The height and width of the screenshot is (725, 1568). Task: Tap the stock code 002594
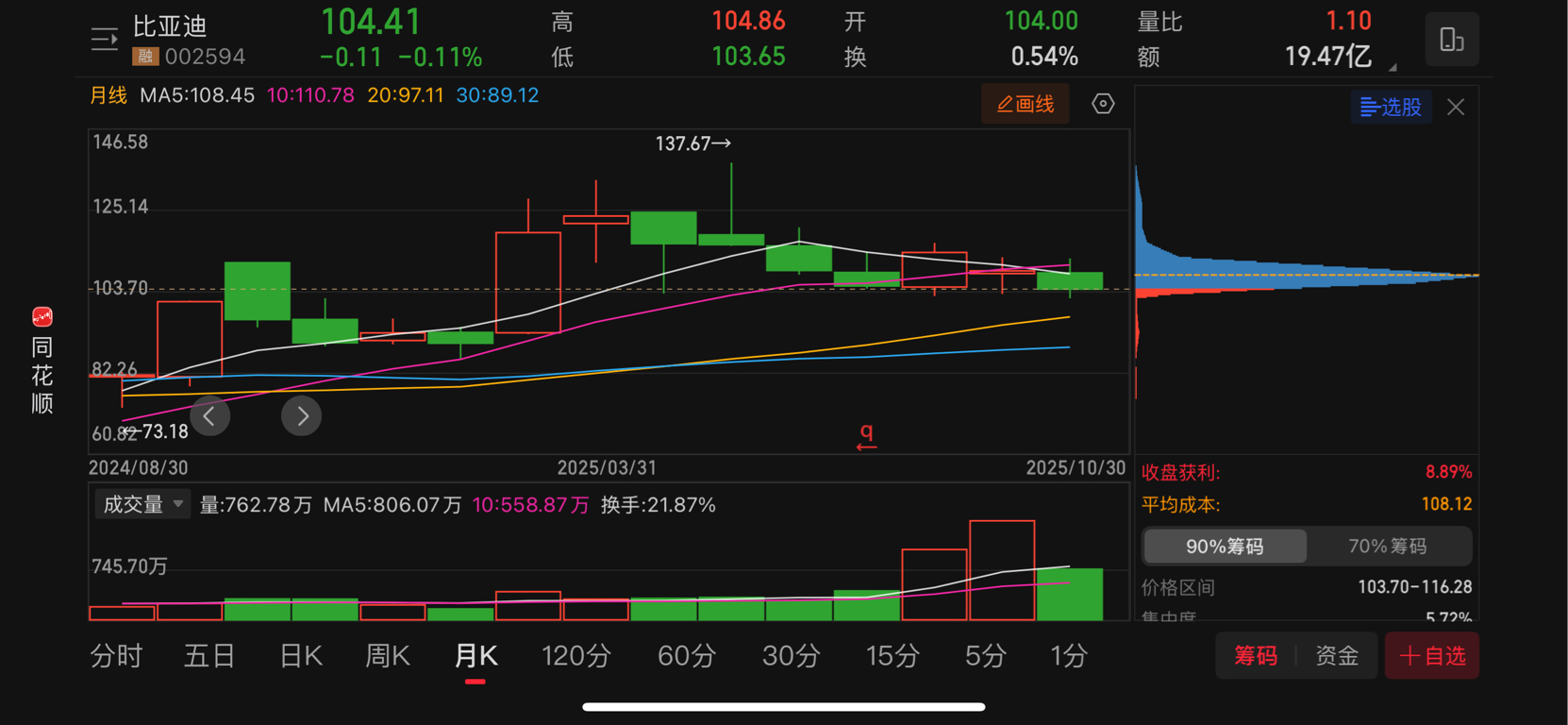click(x=205, y=57)
